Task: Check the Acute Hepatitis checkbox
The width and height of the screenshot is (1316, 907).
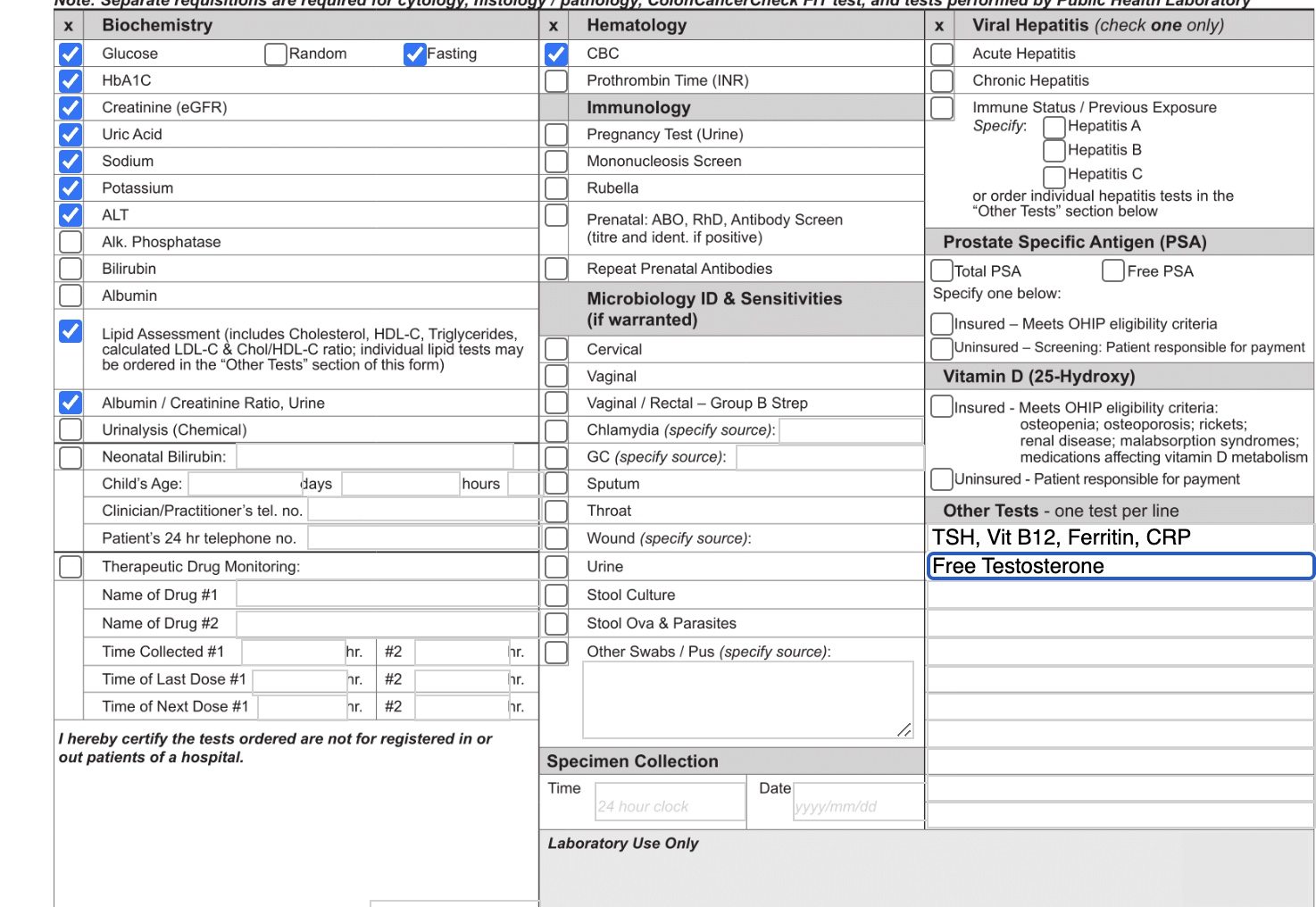Action: [942, 54]
